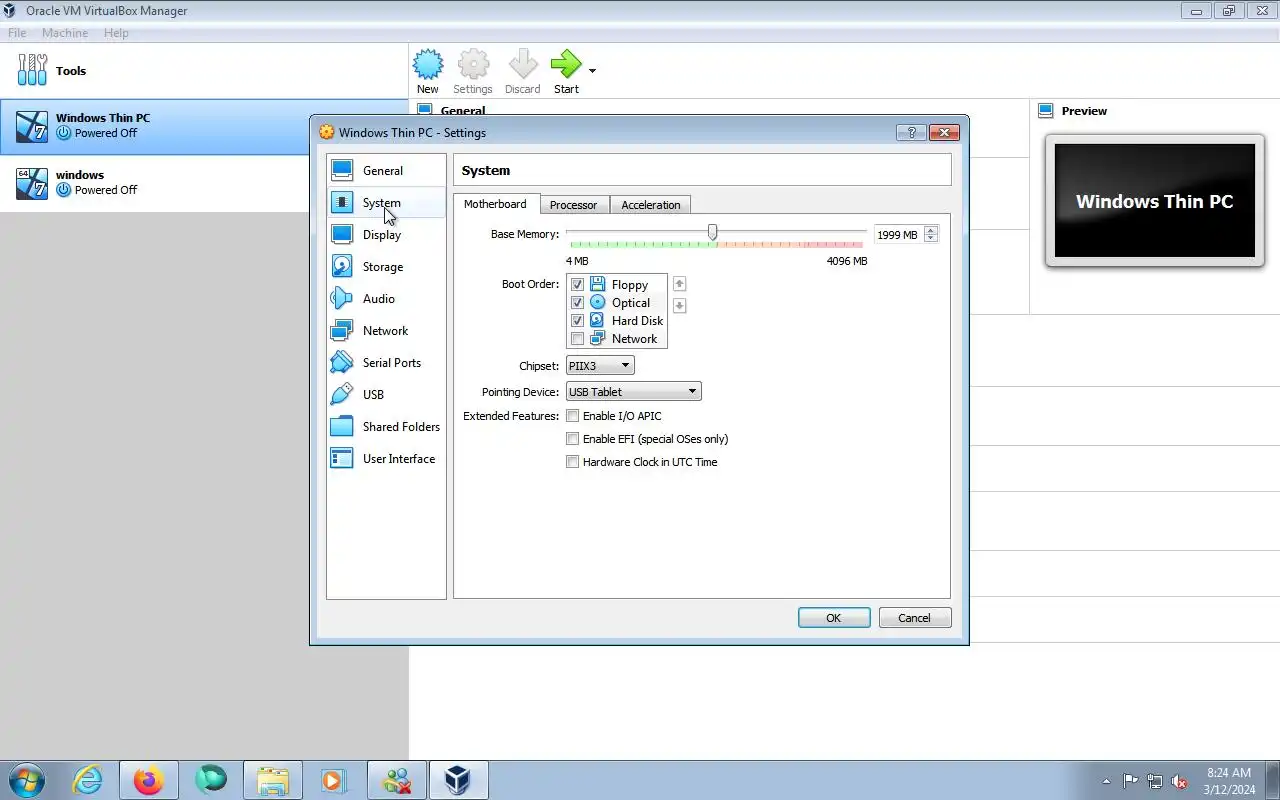Open Storage settings category
Image resolution: width=1280 pixels, height=800 pixels.
386,267
